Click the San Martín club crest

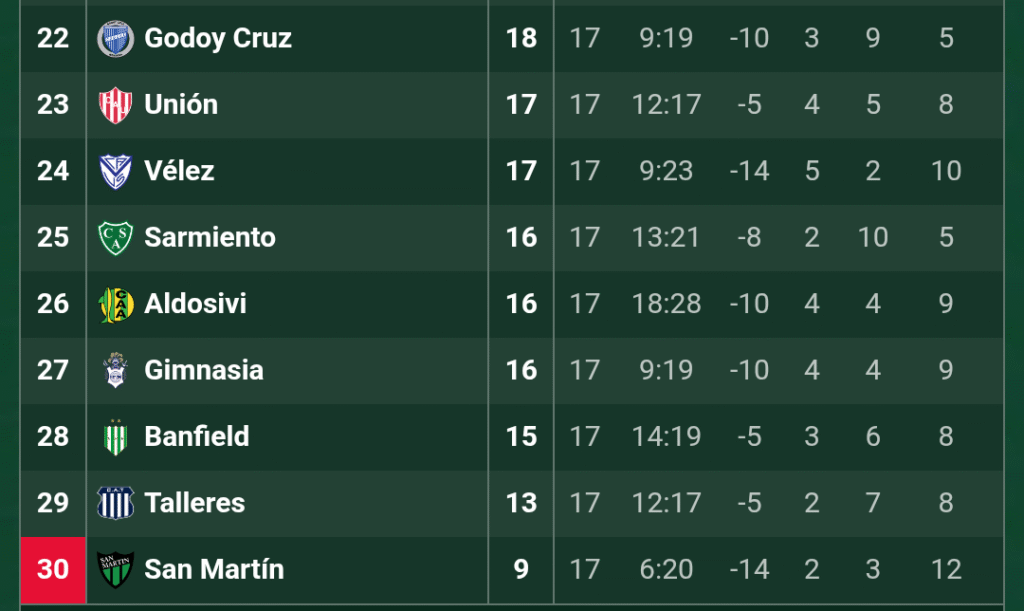(115, 570)
